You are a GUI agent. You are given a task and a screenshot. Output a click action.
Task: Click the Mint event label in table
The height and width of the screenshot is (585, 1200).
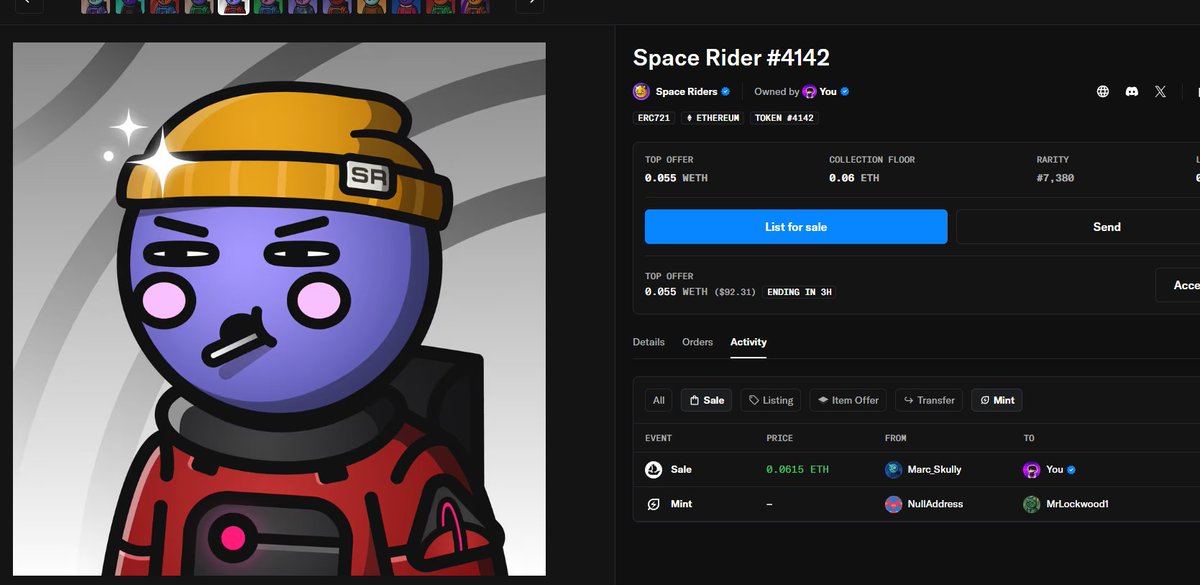(x=681, y=504)
